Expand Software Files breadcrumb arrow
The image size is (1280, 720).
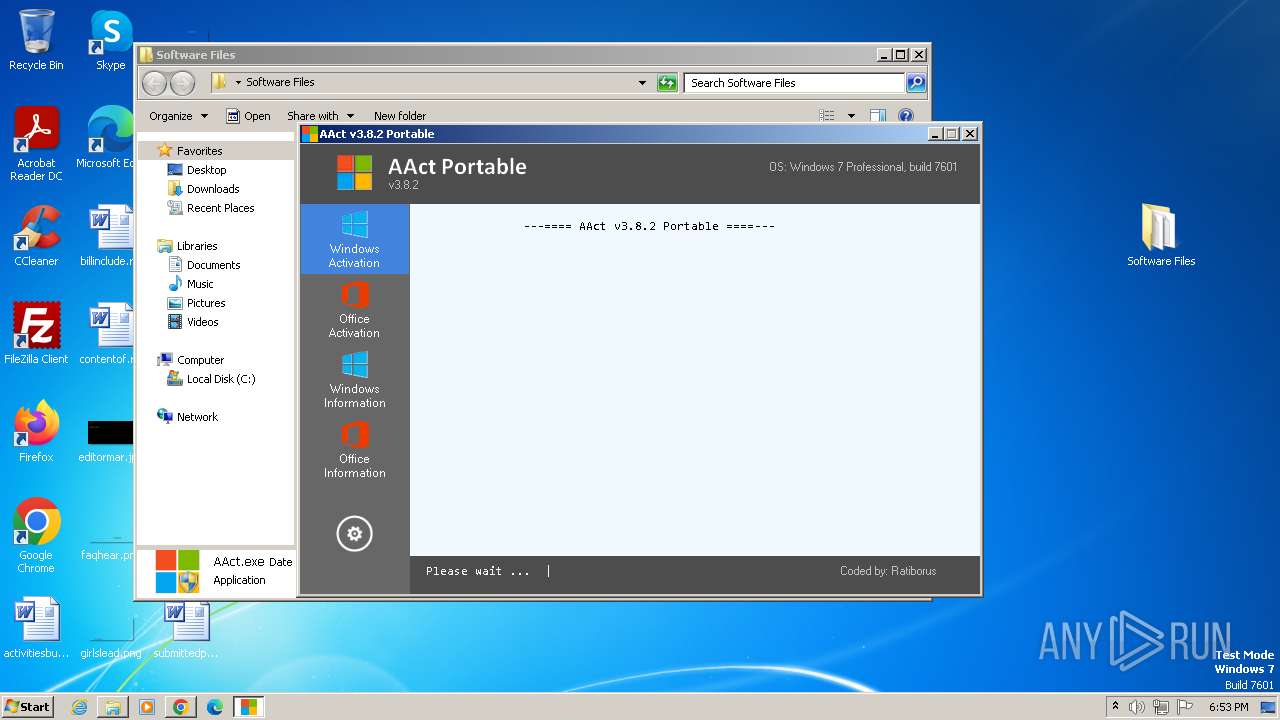point(238,83)
